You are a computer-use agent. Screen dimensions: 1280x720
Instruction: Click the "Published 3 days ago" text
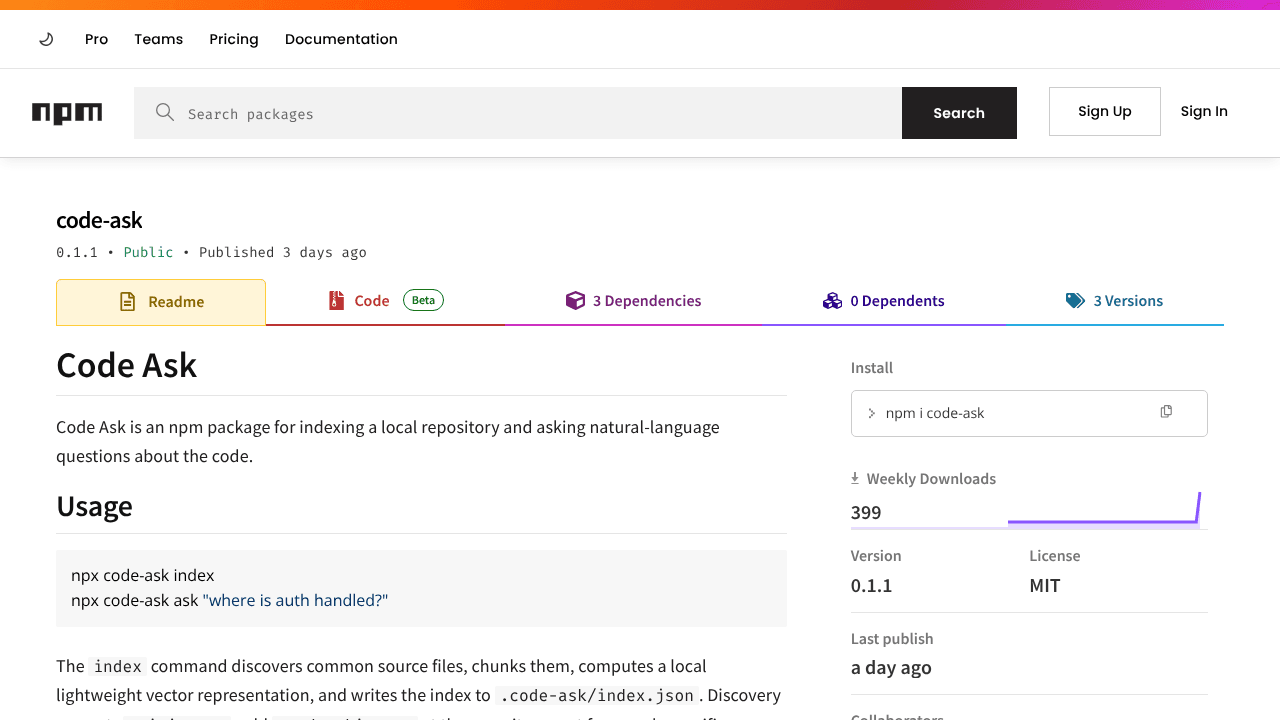coord(283,252)
